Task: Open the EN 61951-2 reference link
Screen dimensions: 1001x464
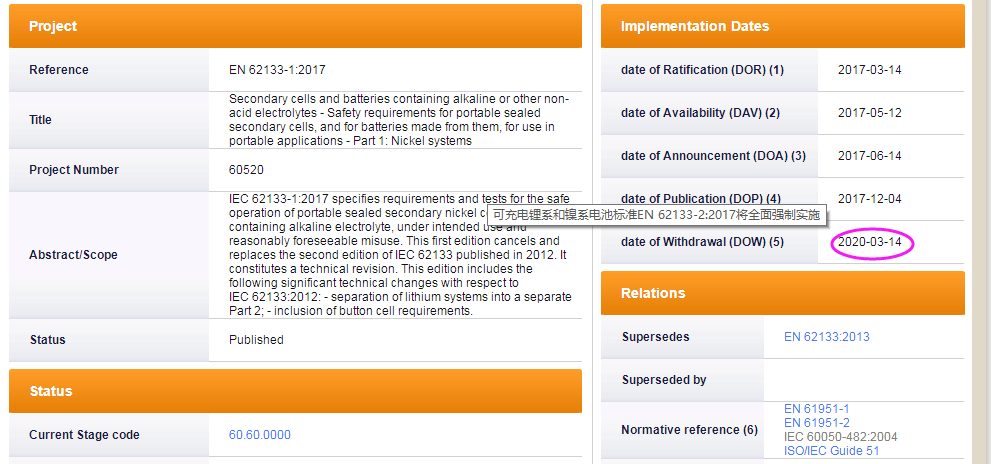Action: [x=817, y=423]
